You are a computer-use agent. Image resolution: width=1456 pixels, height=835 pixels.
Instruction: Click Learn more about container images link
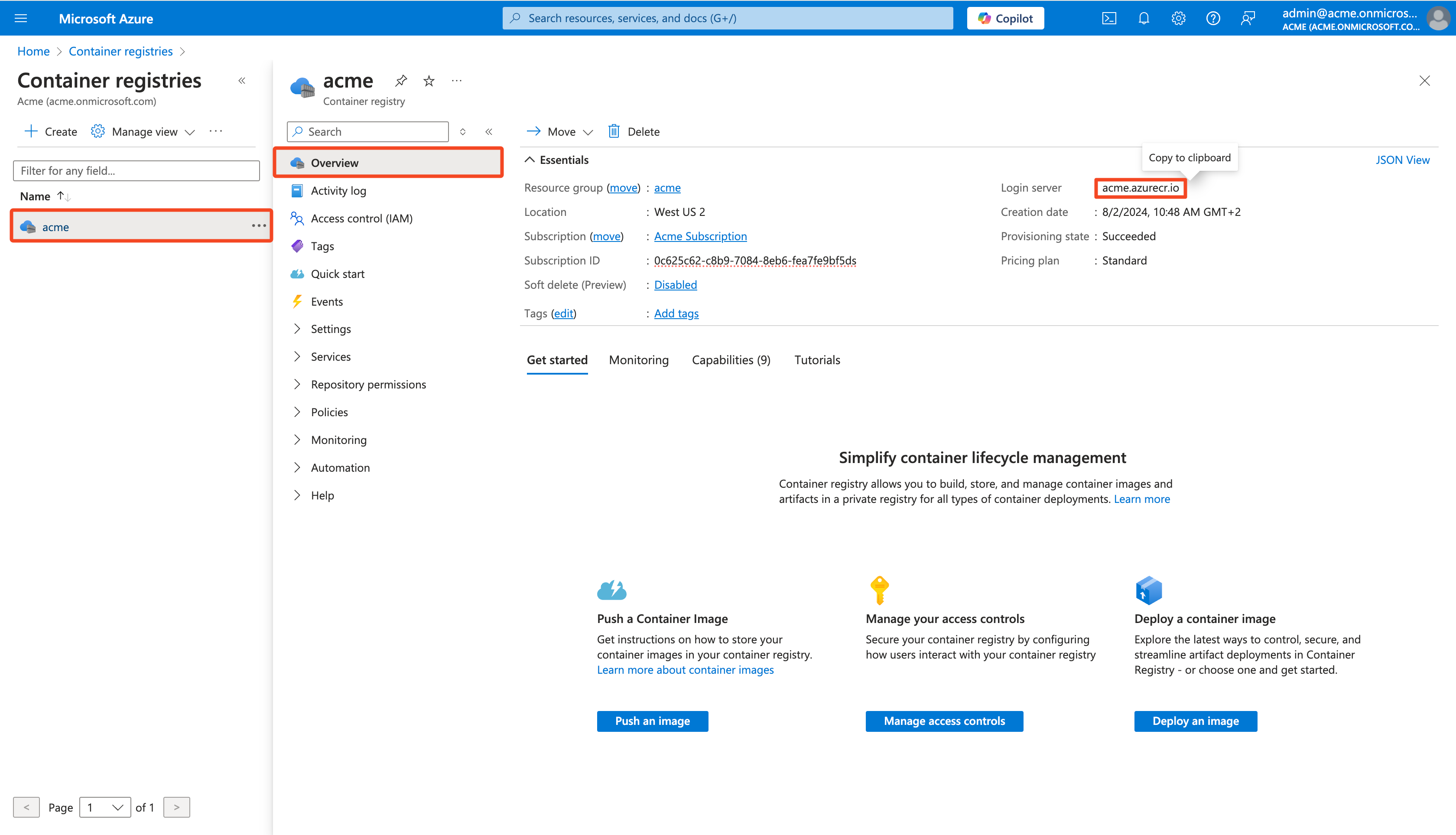[685, 670]
